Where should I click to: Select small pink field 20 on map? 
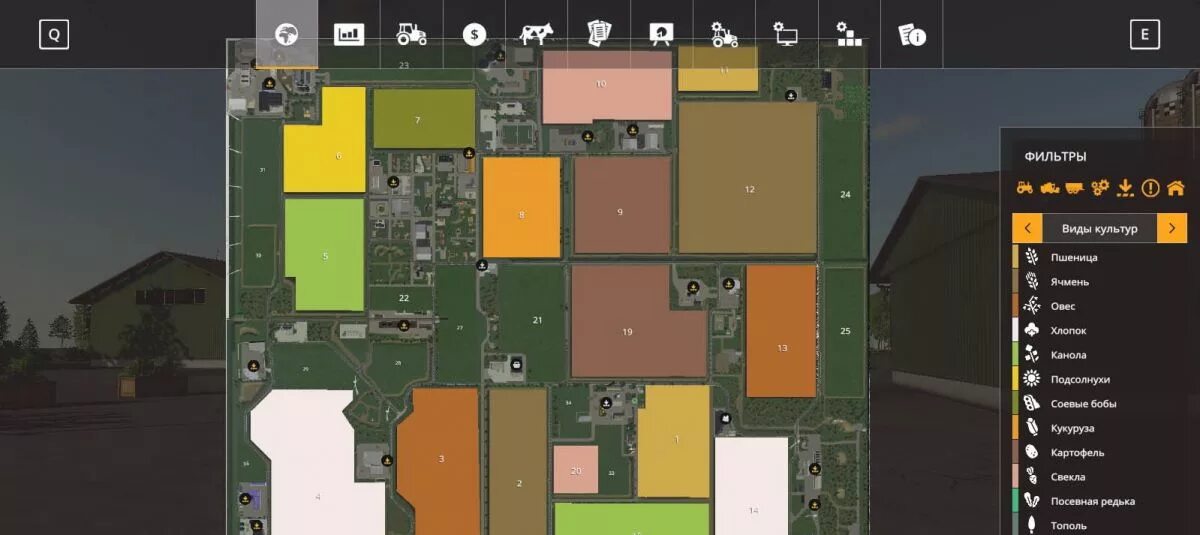576,469
